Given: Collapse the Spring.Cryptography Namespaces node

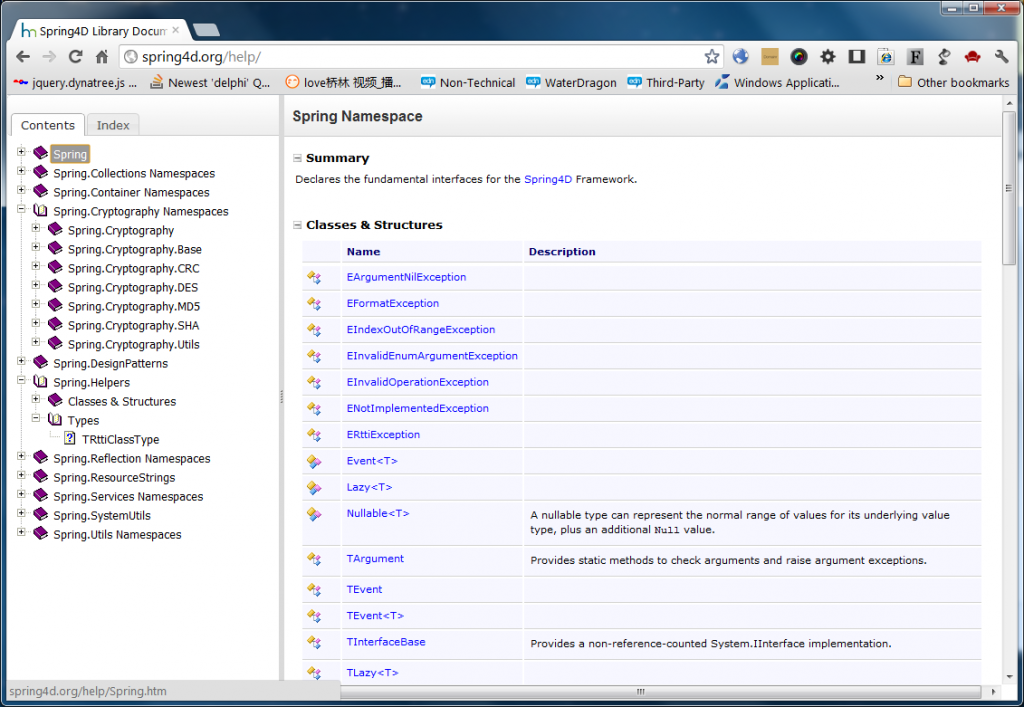Looking at the screenshot, I should click(x=21, y=211).
